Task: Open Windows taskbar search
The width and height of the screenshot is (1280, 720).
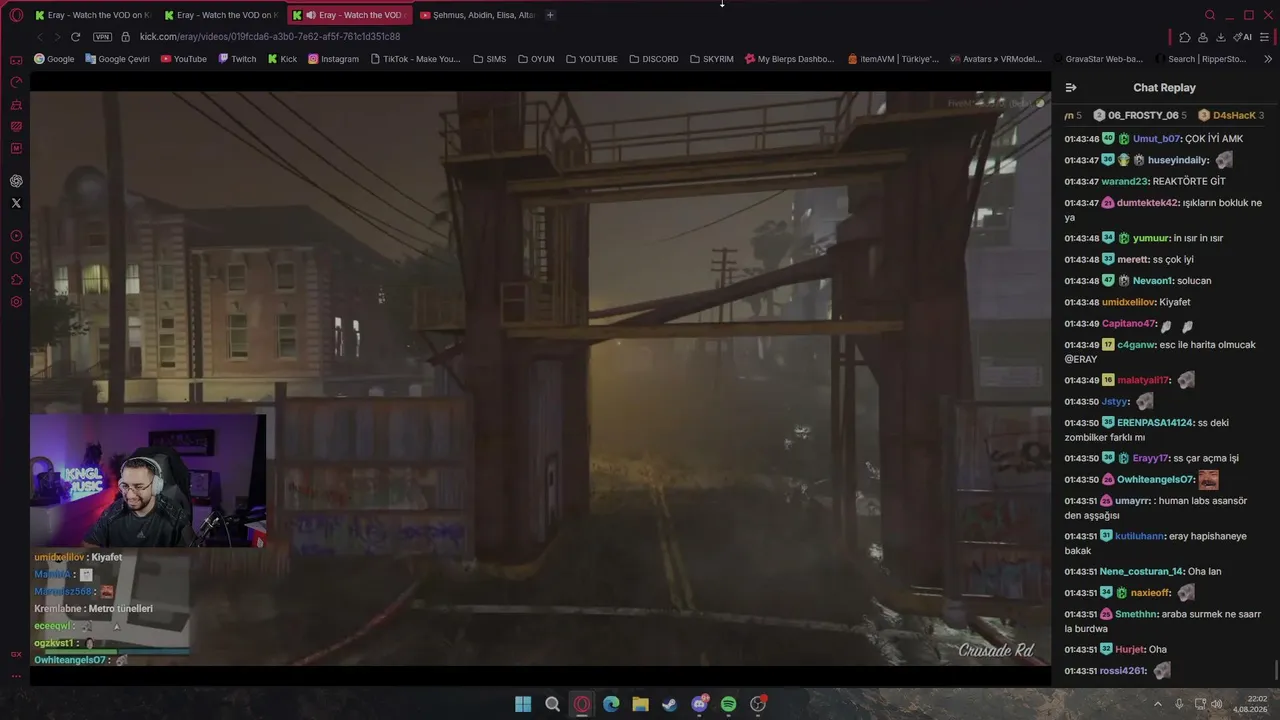Action: pos(552,704)
